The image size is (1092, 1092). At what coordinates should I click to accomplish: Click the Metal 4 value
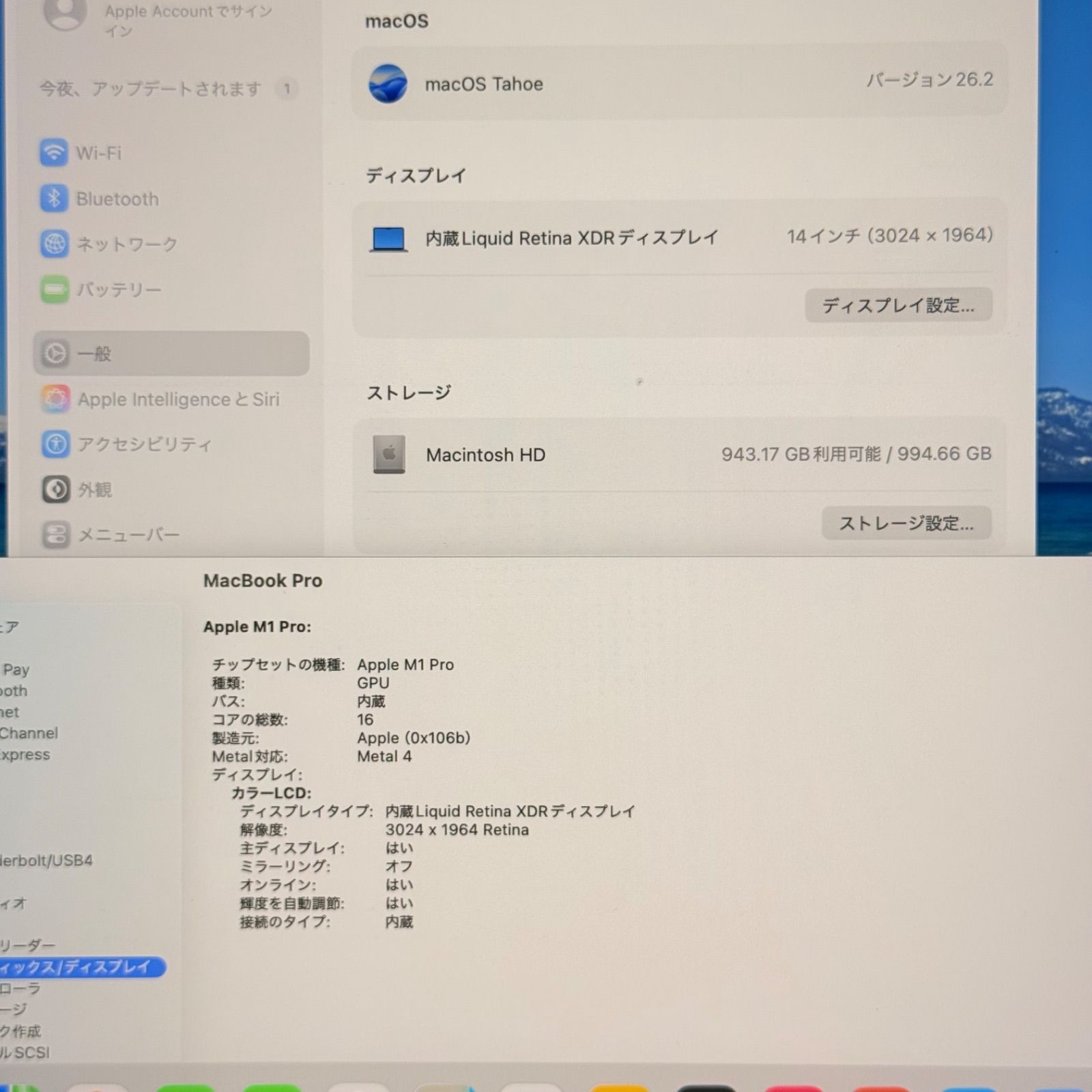[384, 756]
